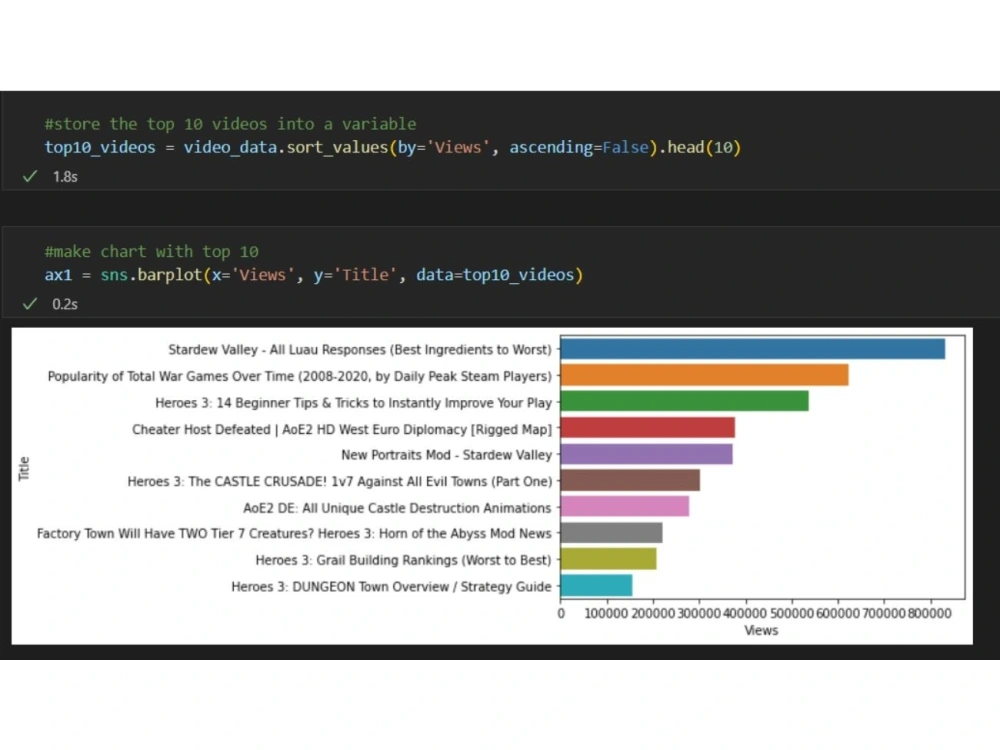Click the '400000' x-axis tick label

[744, 614]
